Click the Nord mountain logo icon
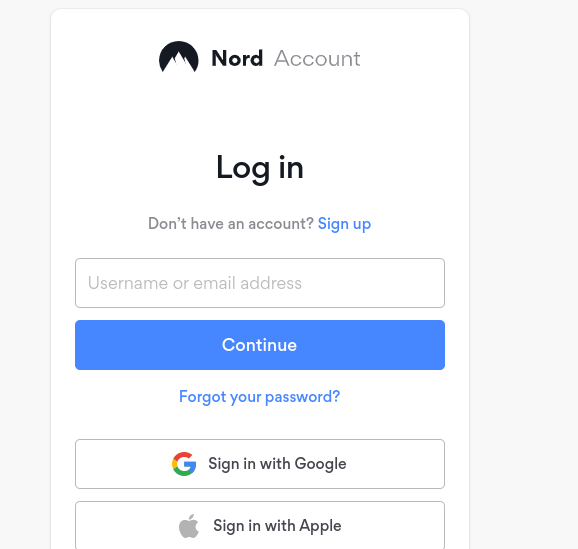This screenshot has width=578, height=549. pyautogui.click(x=179, y=57)
